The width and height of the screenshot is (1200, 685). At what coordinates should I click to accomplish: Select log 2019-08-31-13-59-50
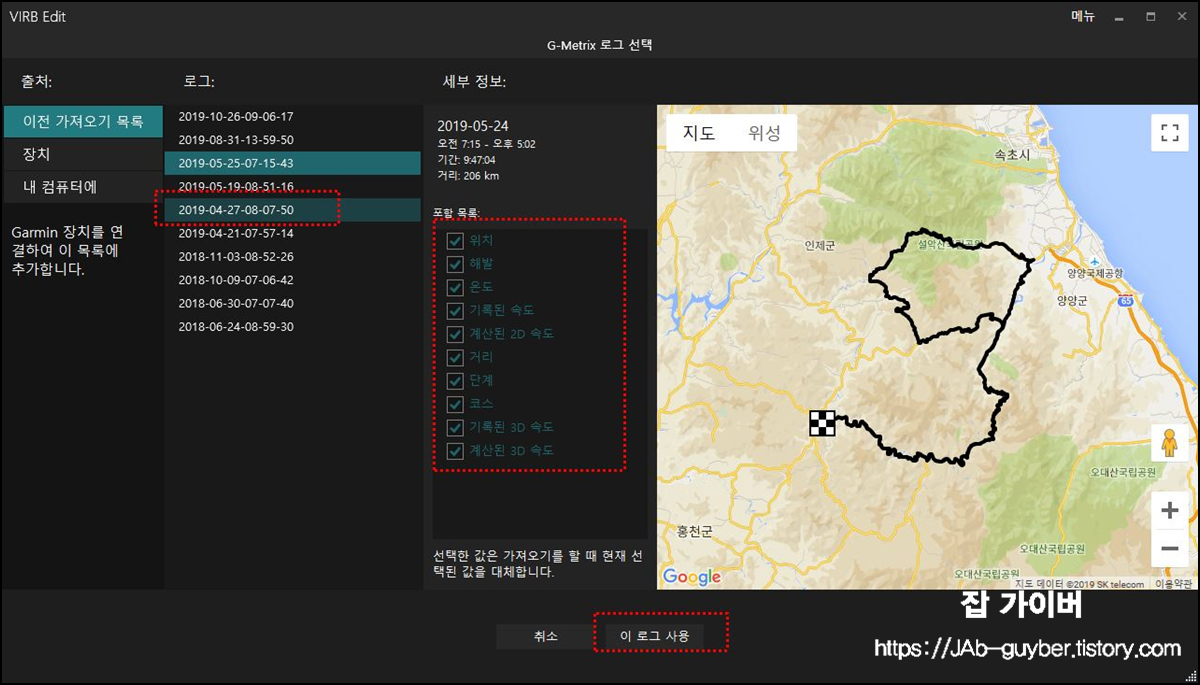293,139
